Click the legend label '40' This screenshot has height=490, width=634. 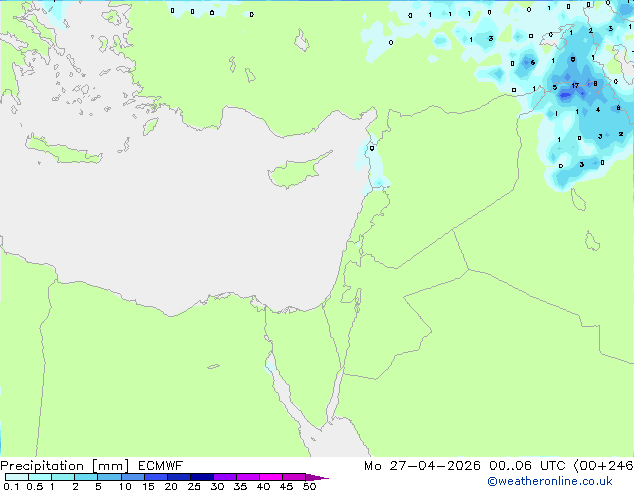tap(263, 486)
